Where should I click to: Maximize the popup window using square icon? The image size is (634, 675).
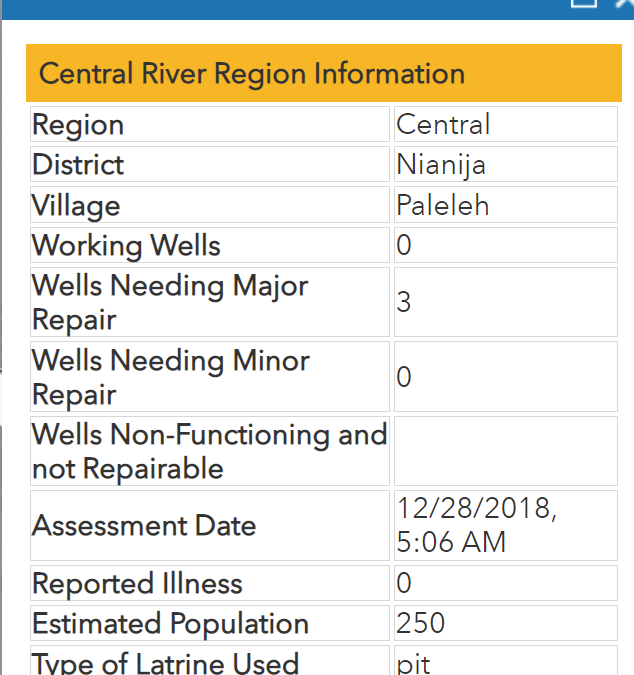pyautogui.click(x=584, y=3)
